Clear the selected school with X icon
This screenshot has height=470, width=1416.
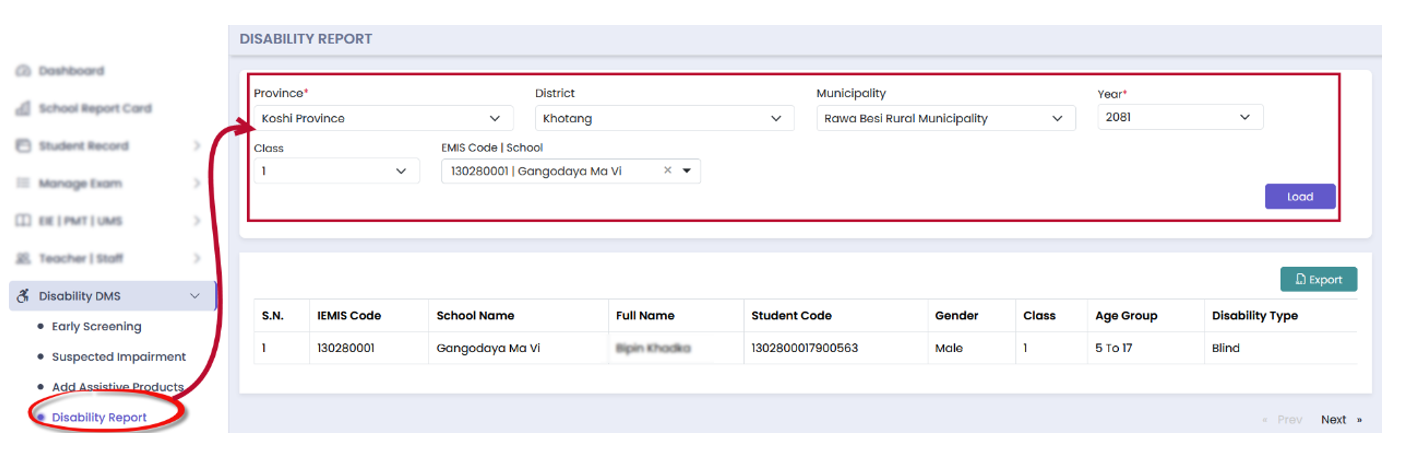tap(667, 171)
